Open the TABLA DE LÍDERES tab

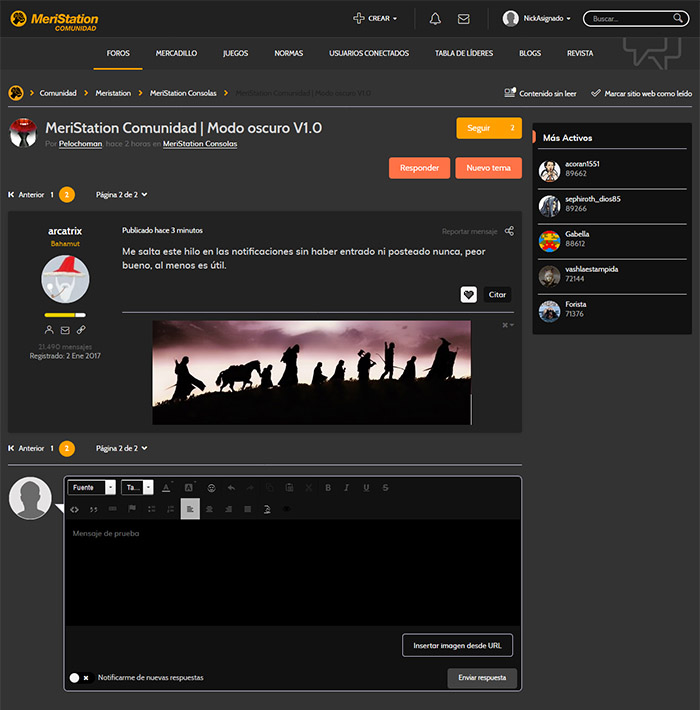(464, 53)
